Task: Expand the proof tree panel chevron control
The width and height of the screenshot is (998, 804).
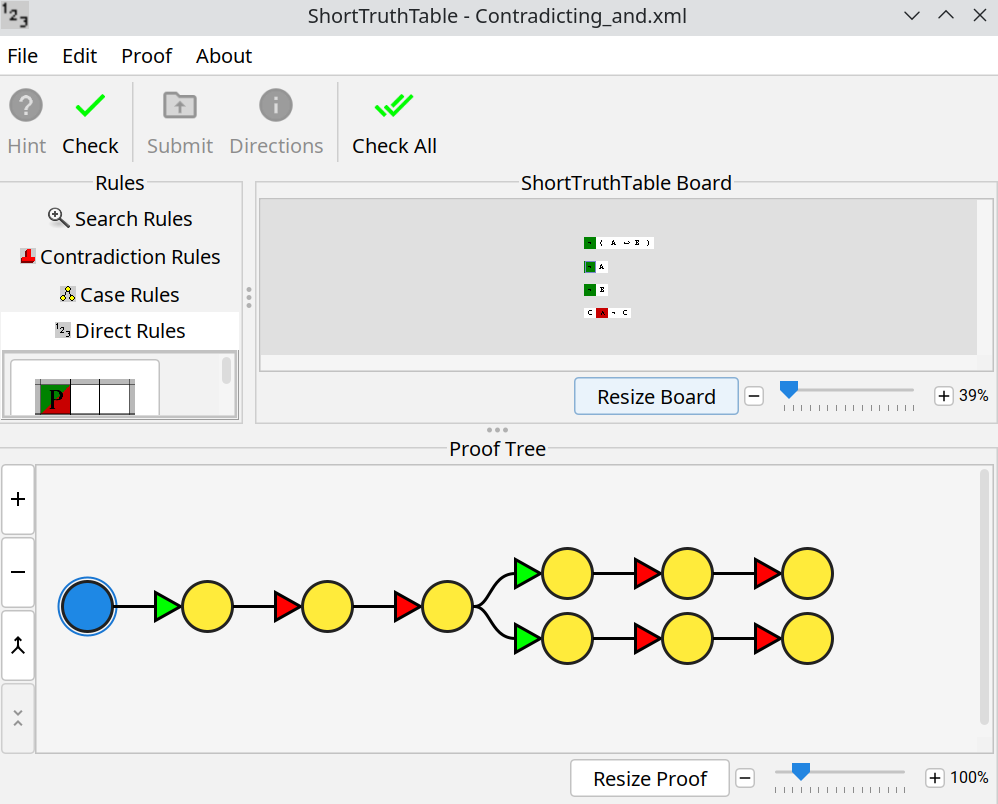Action: tap(18, 717)
